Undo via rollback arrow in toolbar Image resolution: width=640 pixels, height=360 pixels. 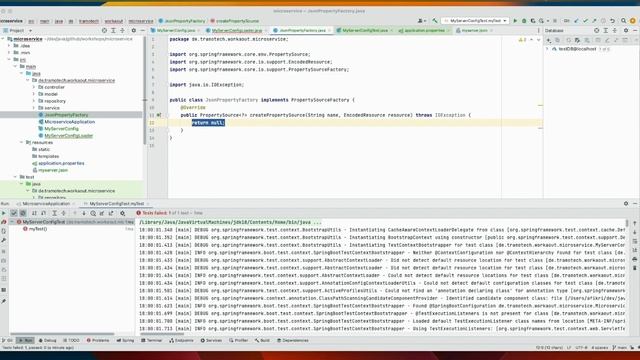tap(613, 21)
